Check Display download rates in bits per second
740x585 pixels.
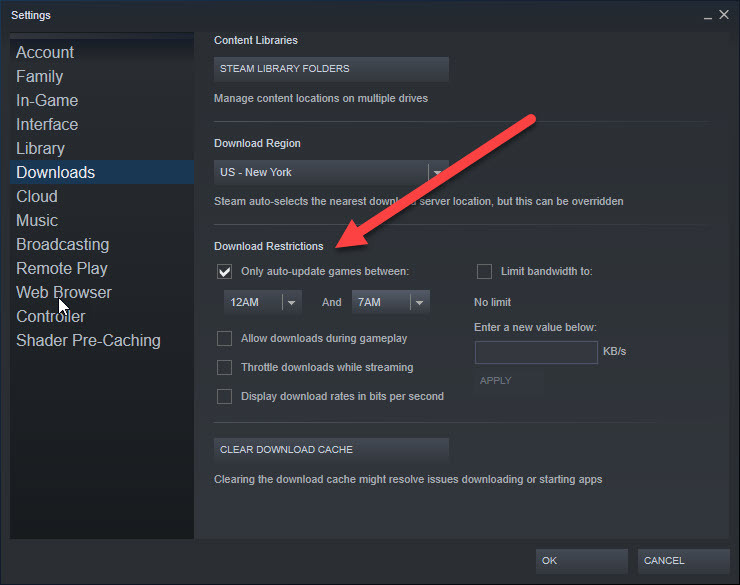tap(225, 396)
